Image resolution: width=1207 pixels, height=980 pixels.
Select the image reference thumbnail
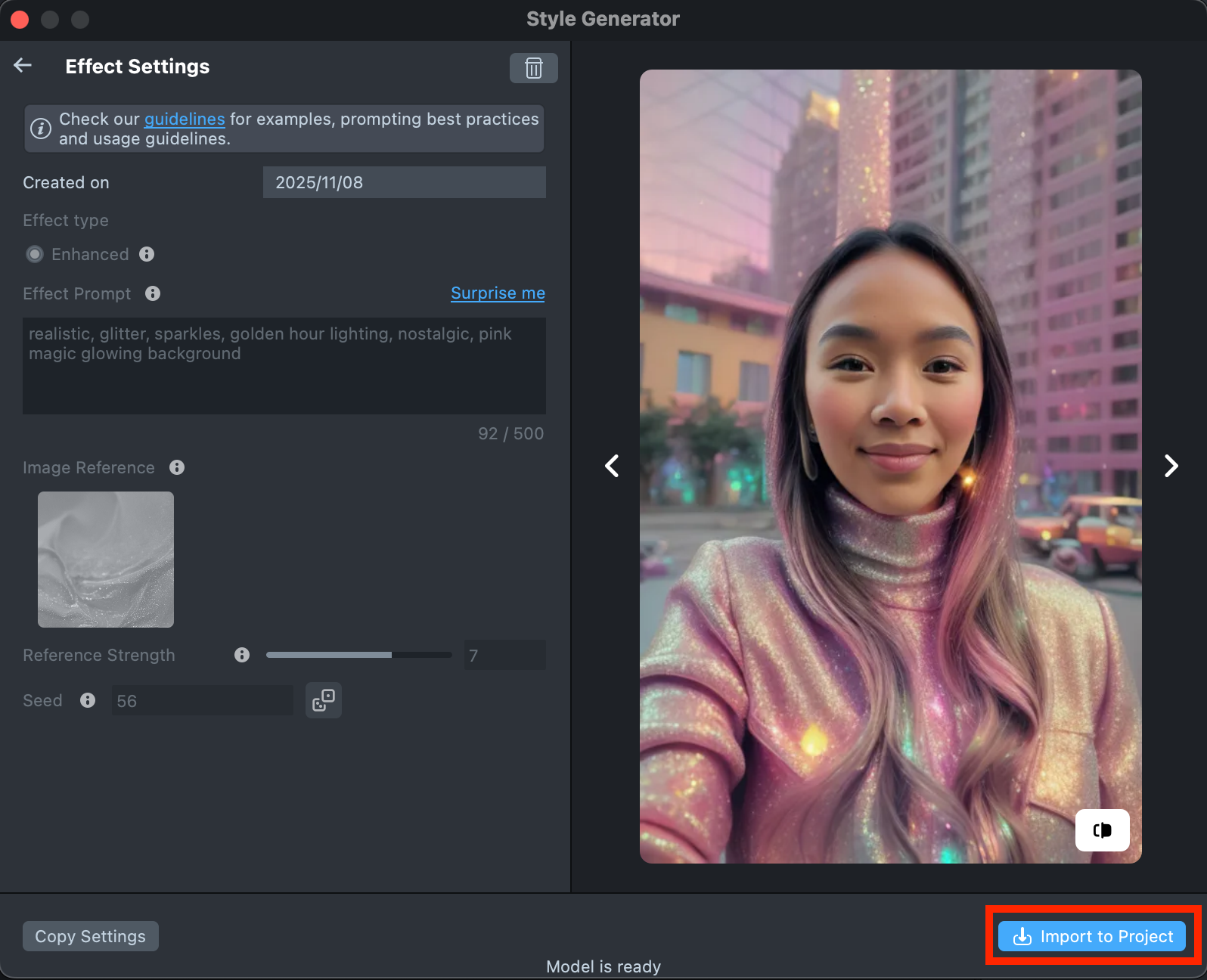(x=106, y=560)
